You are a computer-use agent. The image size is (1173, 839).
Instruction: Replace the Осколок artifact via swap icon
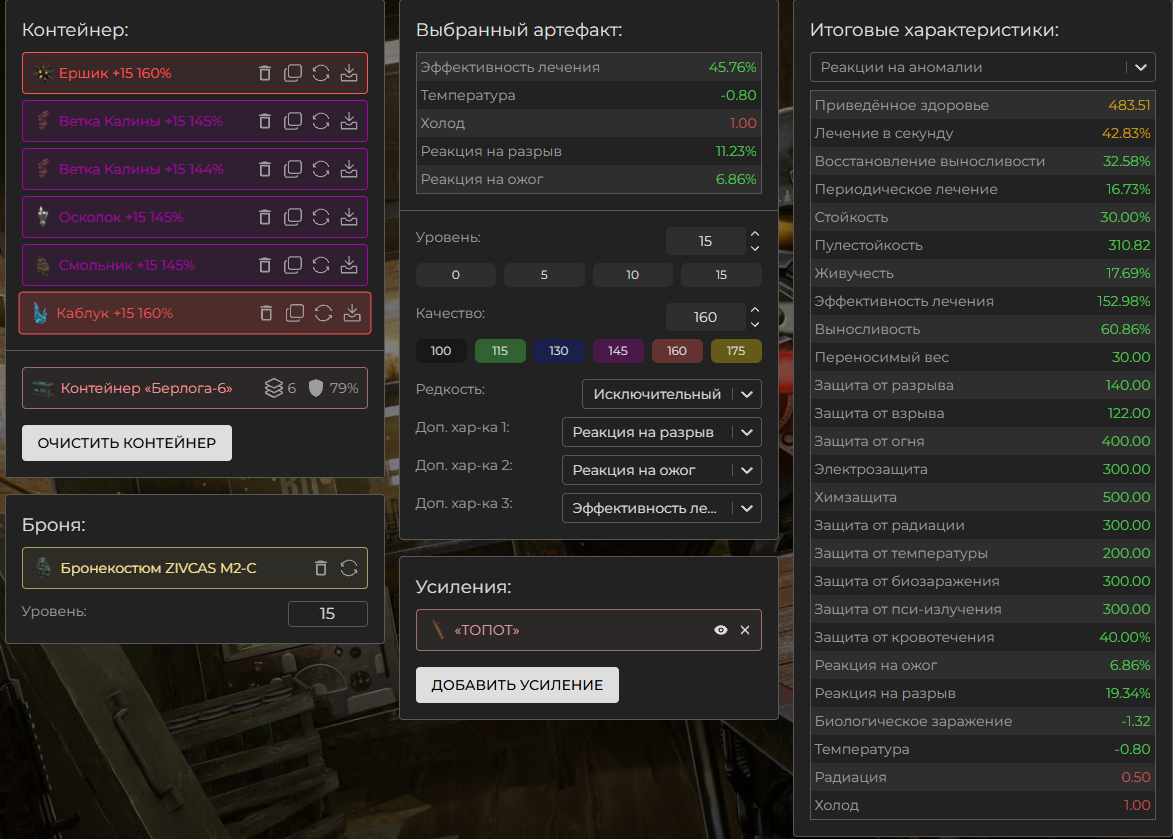click(x=321, y=217)
